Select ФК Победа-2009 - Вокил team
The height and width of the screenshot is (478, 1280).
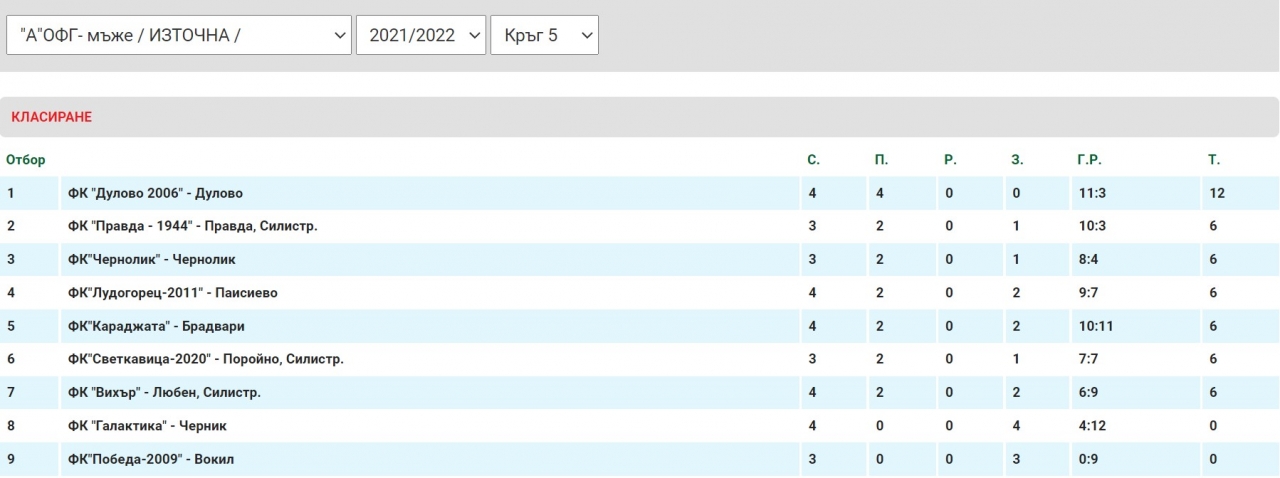tap(151, 459)
